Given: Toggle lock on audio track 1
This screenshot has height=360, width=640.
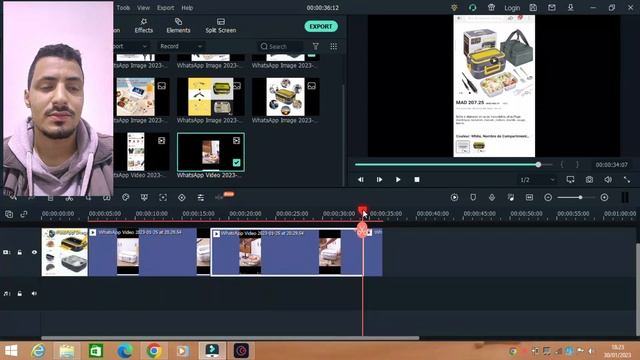Looking at the screenshot, I should pyautogui.click(x=20, y=293).
